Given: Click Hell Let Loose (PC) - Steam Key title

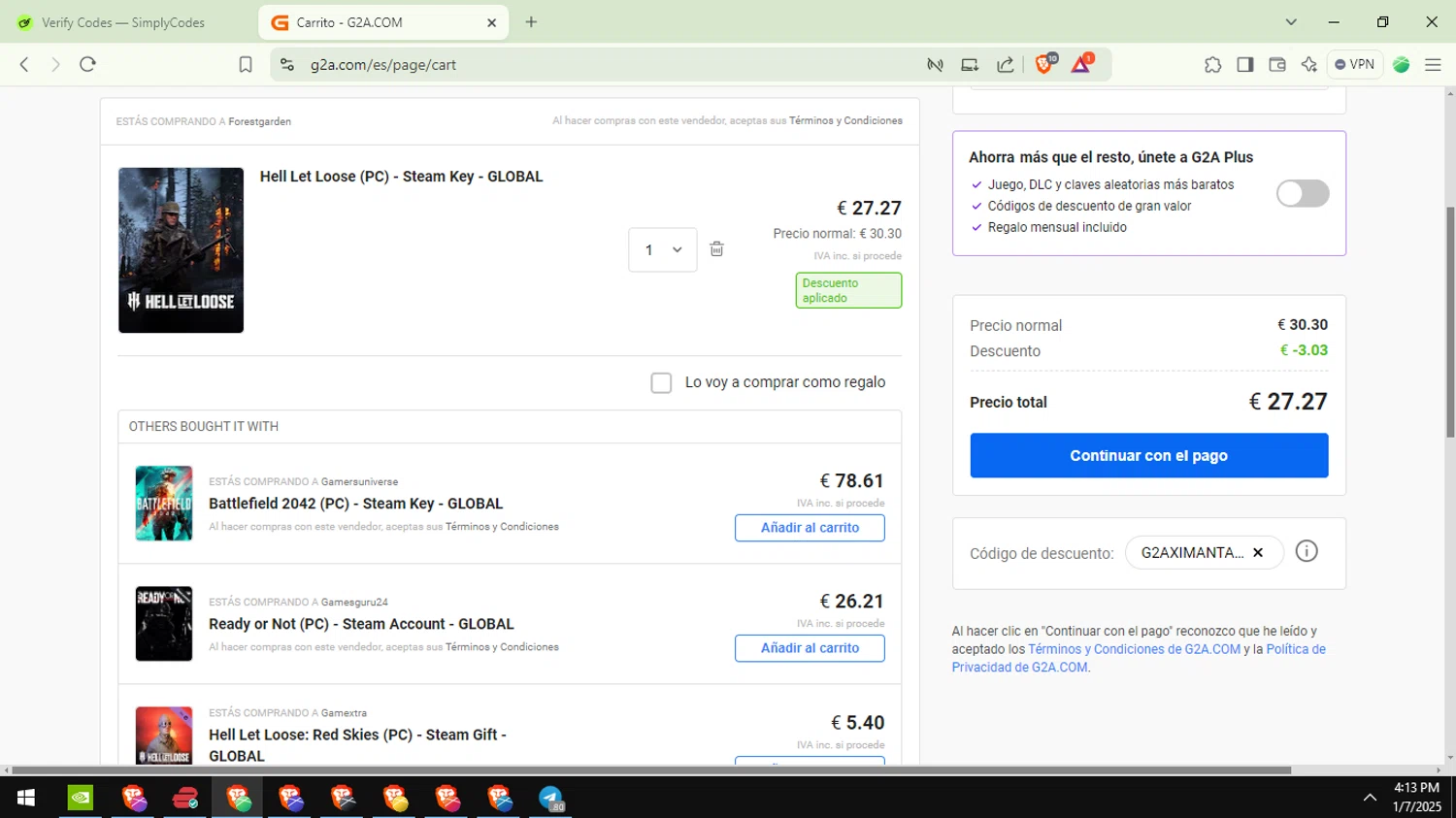Looking at the screenshot, I should [401, 177].
